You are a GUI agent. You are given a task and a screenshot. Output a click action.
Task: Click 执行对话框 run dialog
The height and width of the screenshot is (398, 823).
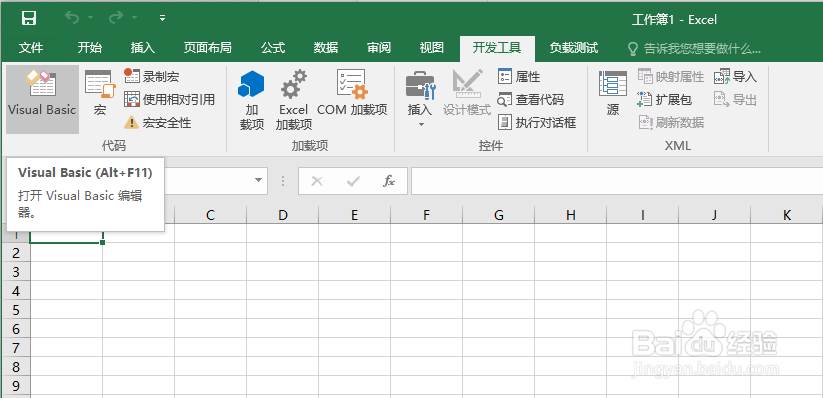(x=536, y=122)
